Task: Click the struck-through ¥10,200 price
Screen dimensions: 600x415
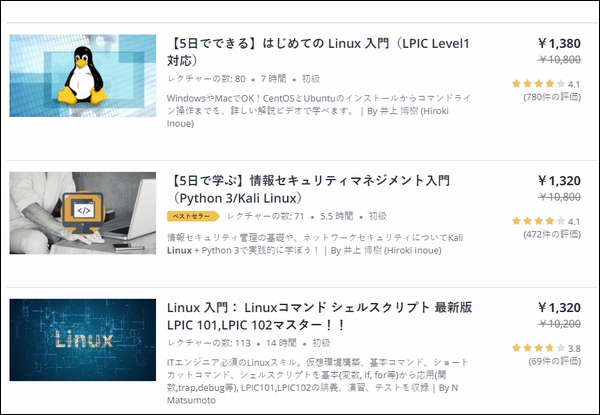Action: (559, 324)
